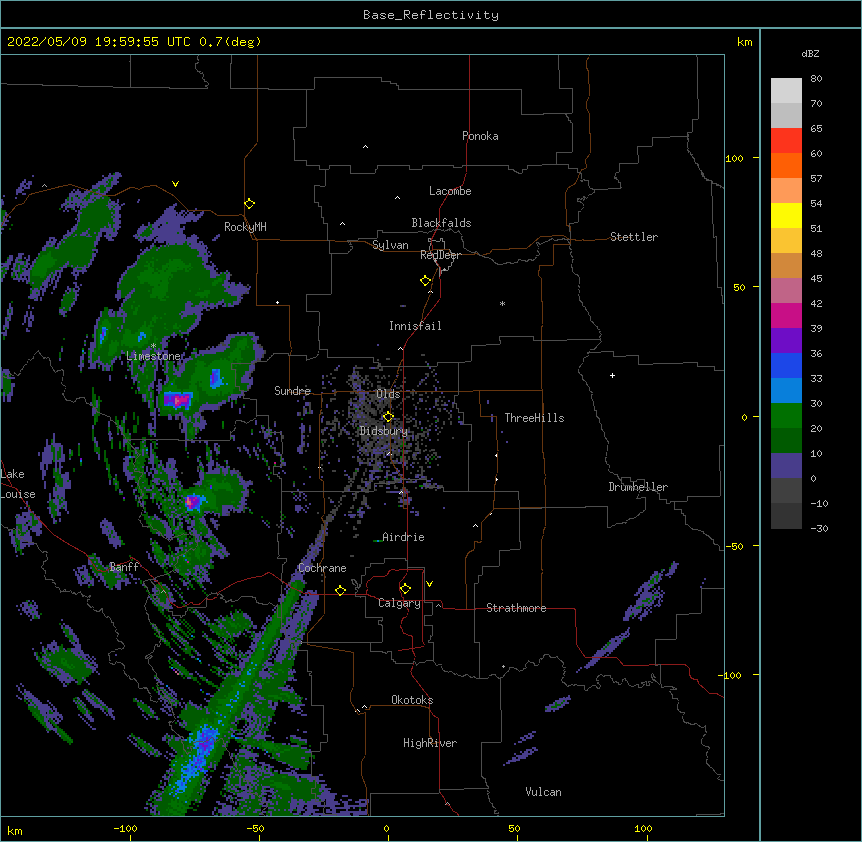Click the yellow diamond marker between Olds and Didsbury
This screenshot has height=842, width=862.
coord(388,416)
